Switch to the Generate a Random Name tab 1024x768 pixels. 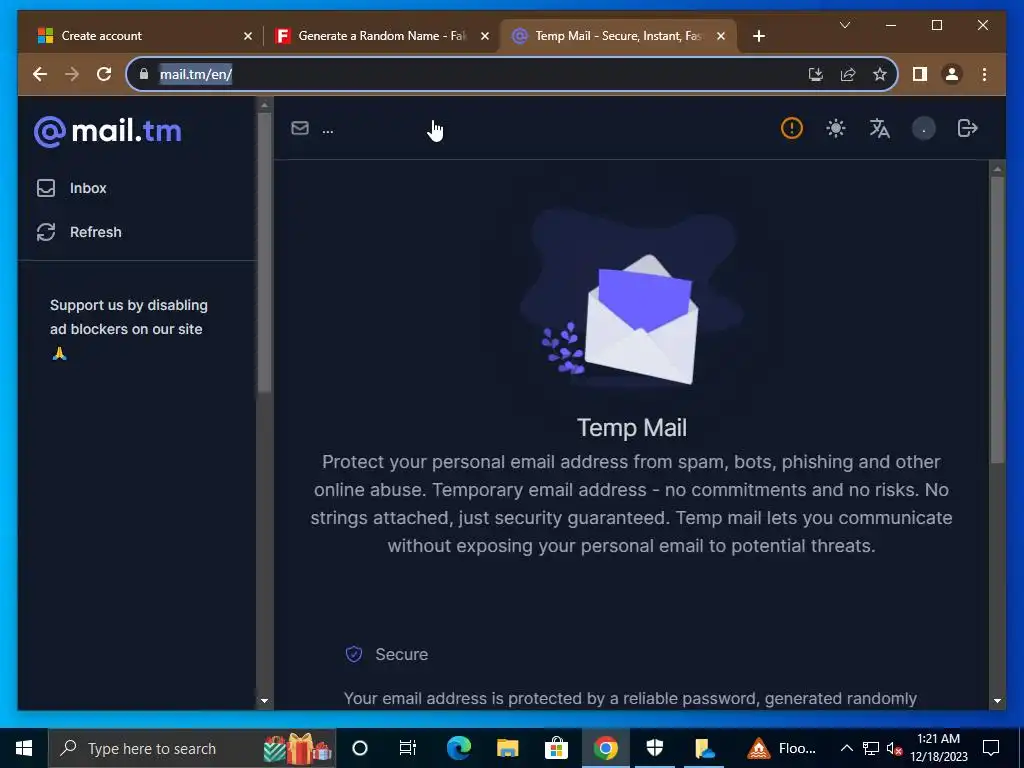(x=381, y=36)
